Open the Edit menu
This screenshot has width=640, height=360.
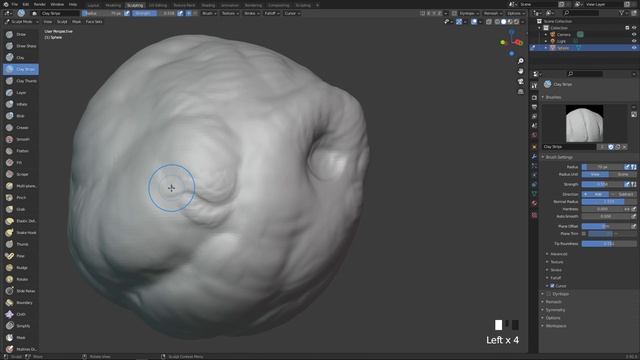[26, 4]
